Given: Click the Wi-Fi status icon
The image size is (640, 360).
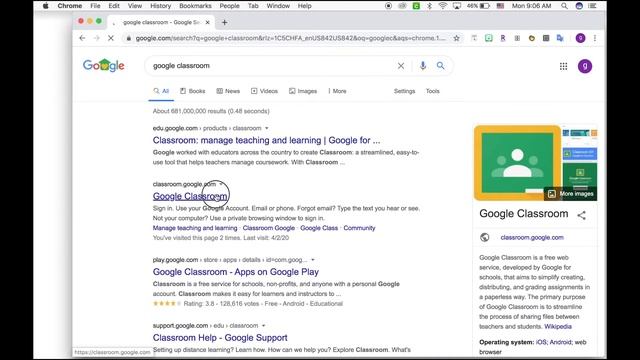Looking at the screenshot, I should pos(443,6).
